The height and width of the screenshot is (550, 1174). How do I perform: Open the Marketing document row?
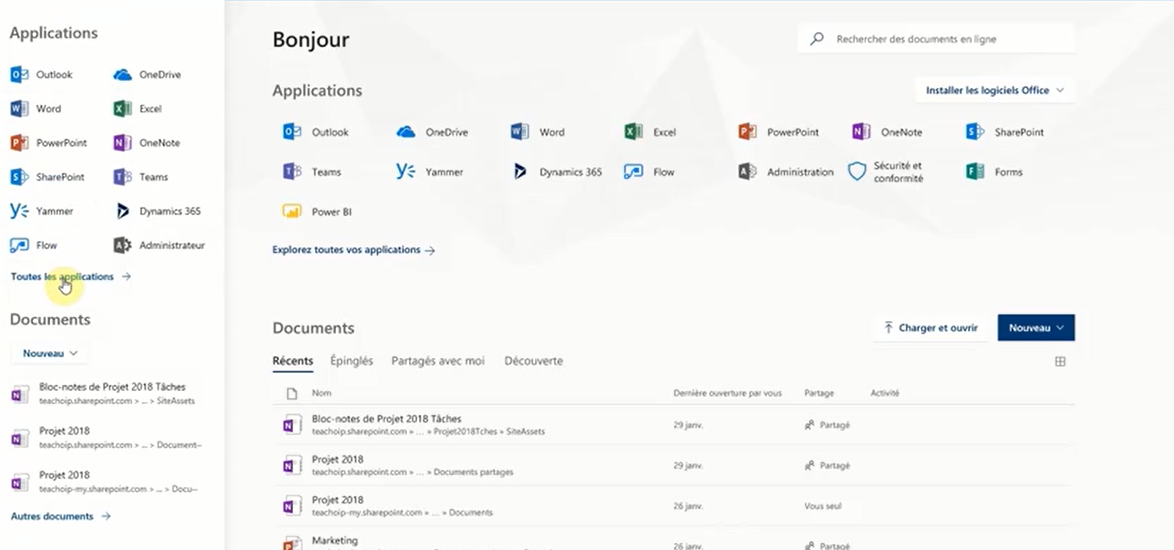click(x=674, y=540)
